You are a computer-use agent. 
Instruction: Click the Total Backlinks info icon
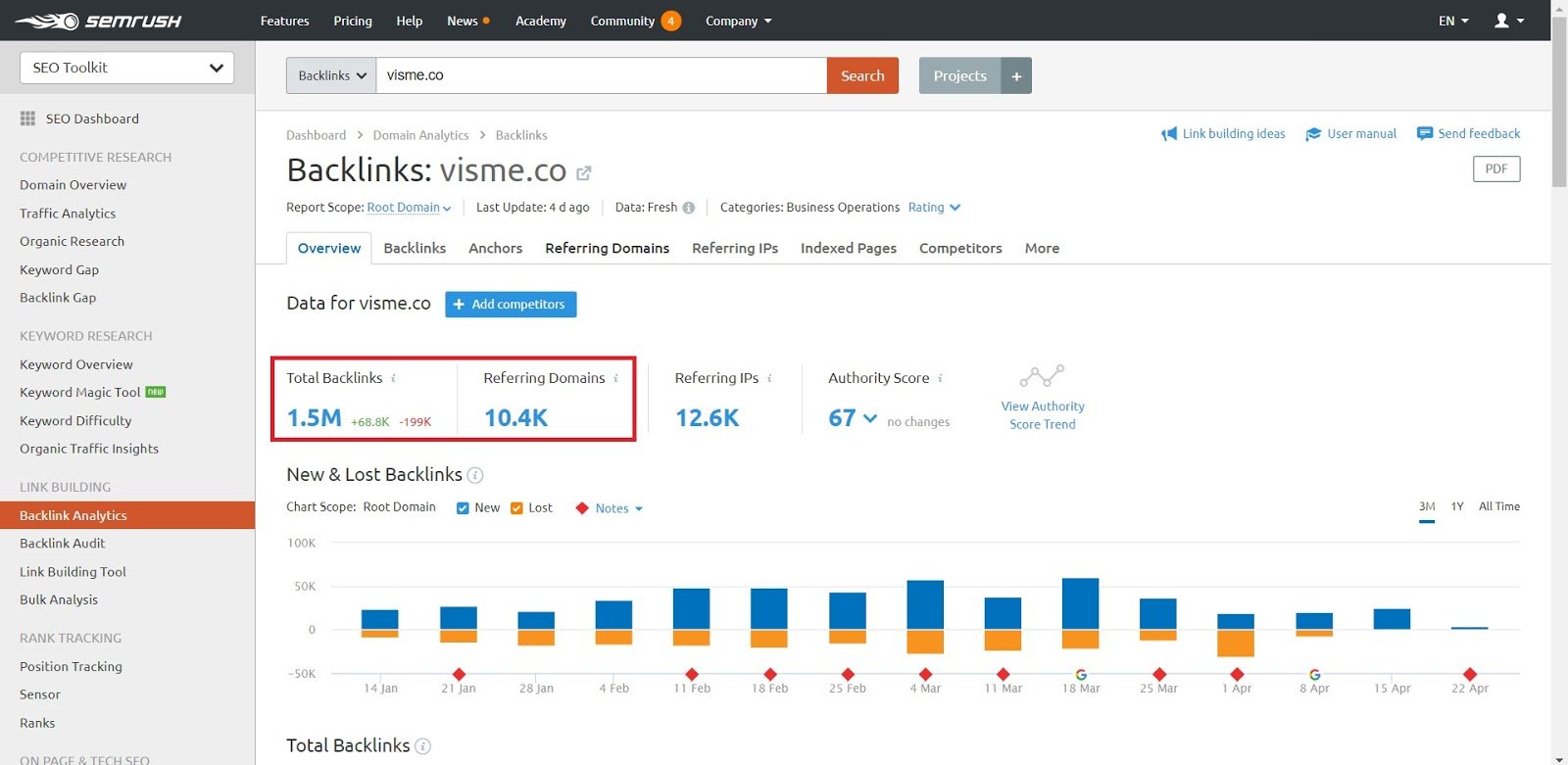click(393, 378)
